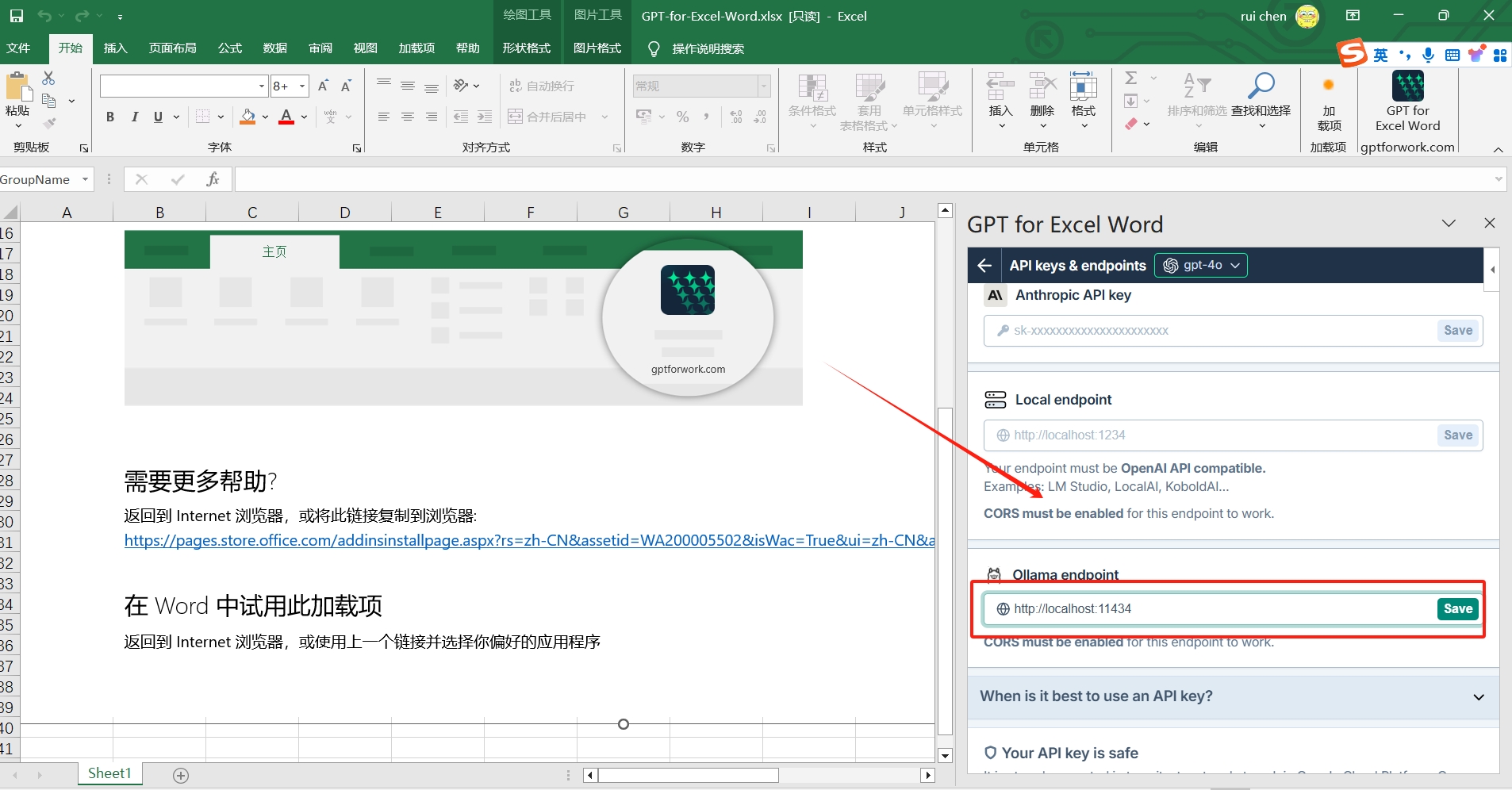Increase the indent level
Screen dimensions: 1512x790
tap(485, 117)
